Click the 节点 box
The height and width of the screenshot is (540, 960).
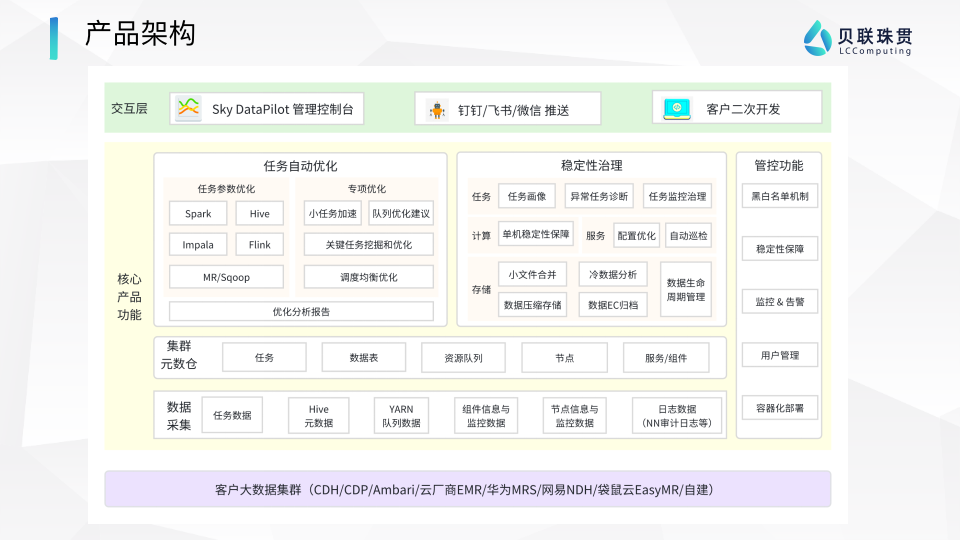pos(564,358)
